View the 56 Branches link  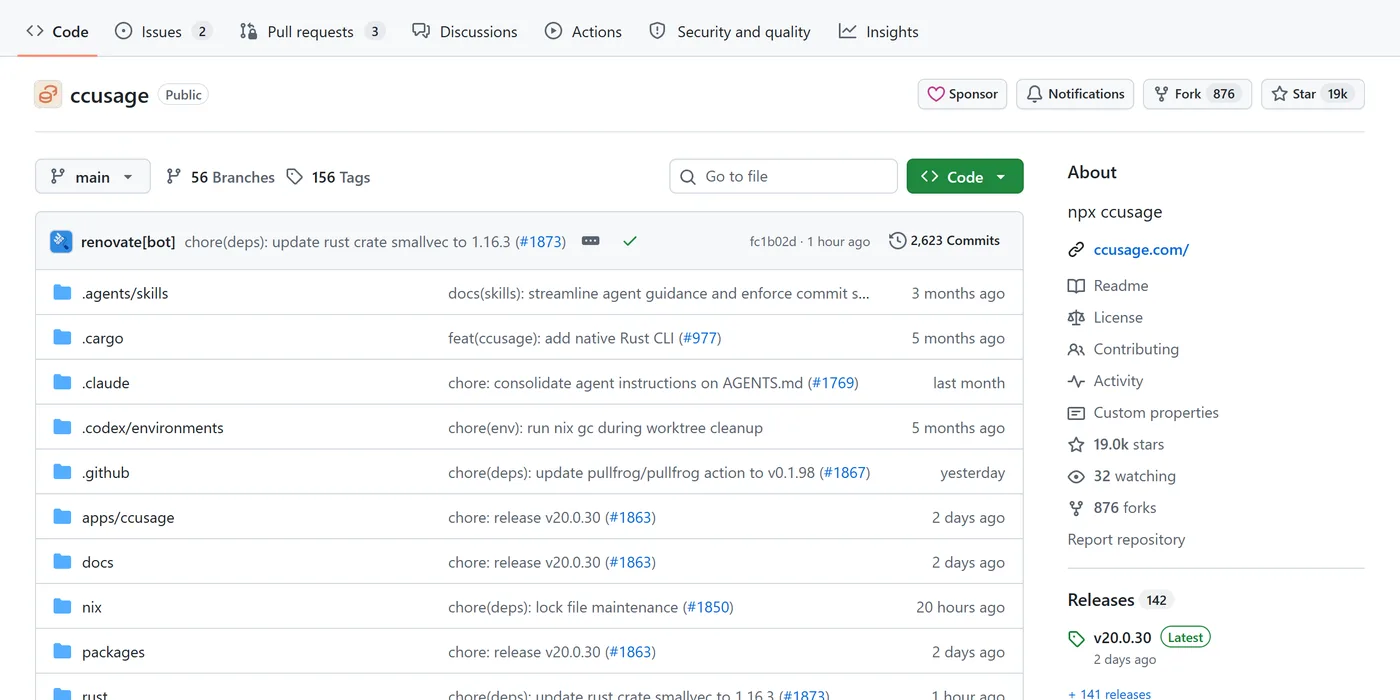[220, 177]
